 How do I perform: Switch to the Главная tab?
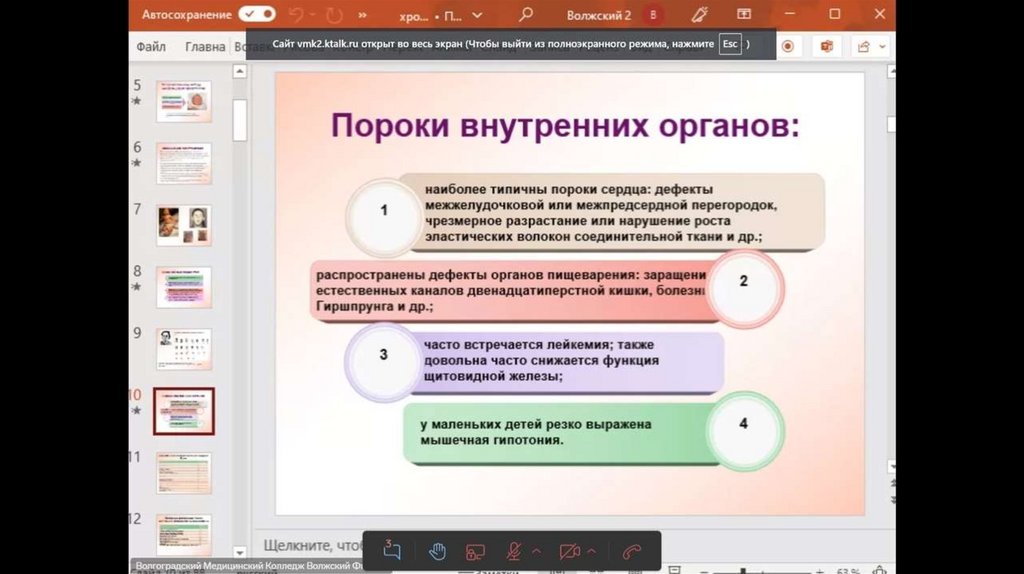pos(205,46)
